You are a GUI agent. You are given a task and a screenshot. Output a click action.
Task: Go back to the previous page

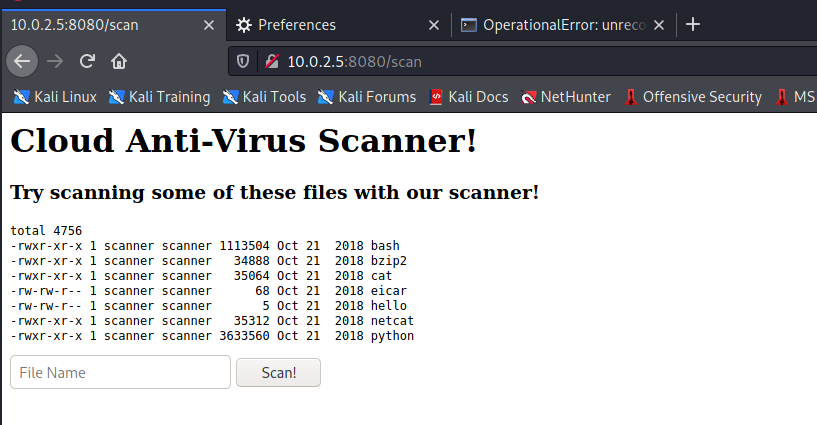(x=22, y=61)
